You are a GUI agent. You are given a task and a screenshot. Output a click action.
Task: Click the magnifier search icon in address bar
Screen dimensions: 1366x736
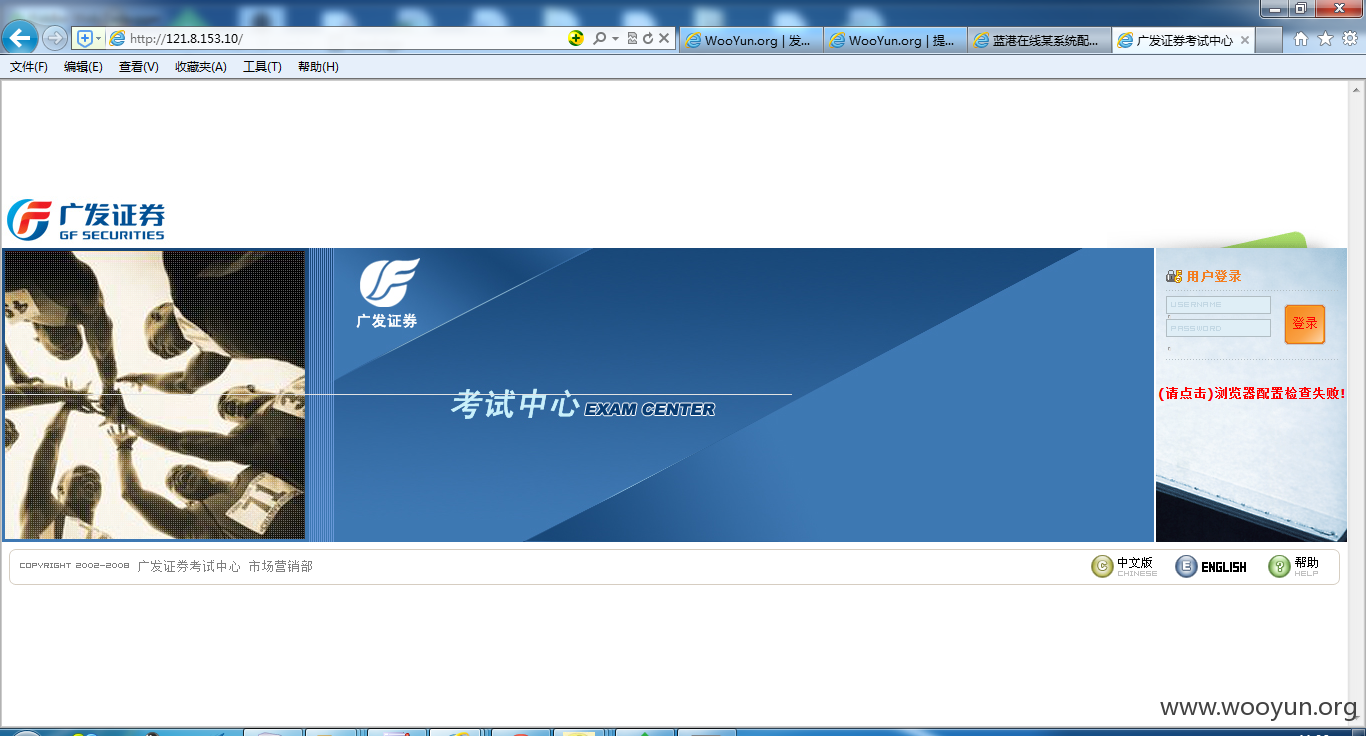click(x=599, y=38)
